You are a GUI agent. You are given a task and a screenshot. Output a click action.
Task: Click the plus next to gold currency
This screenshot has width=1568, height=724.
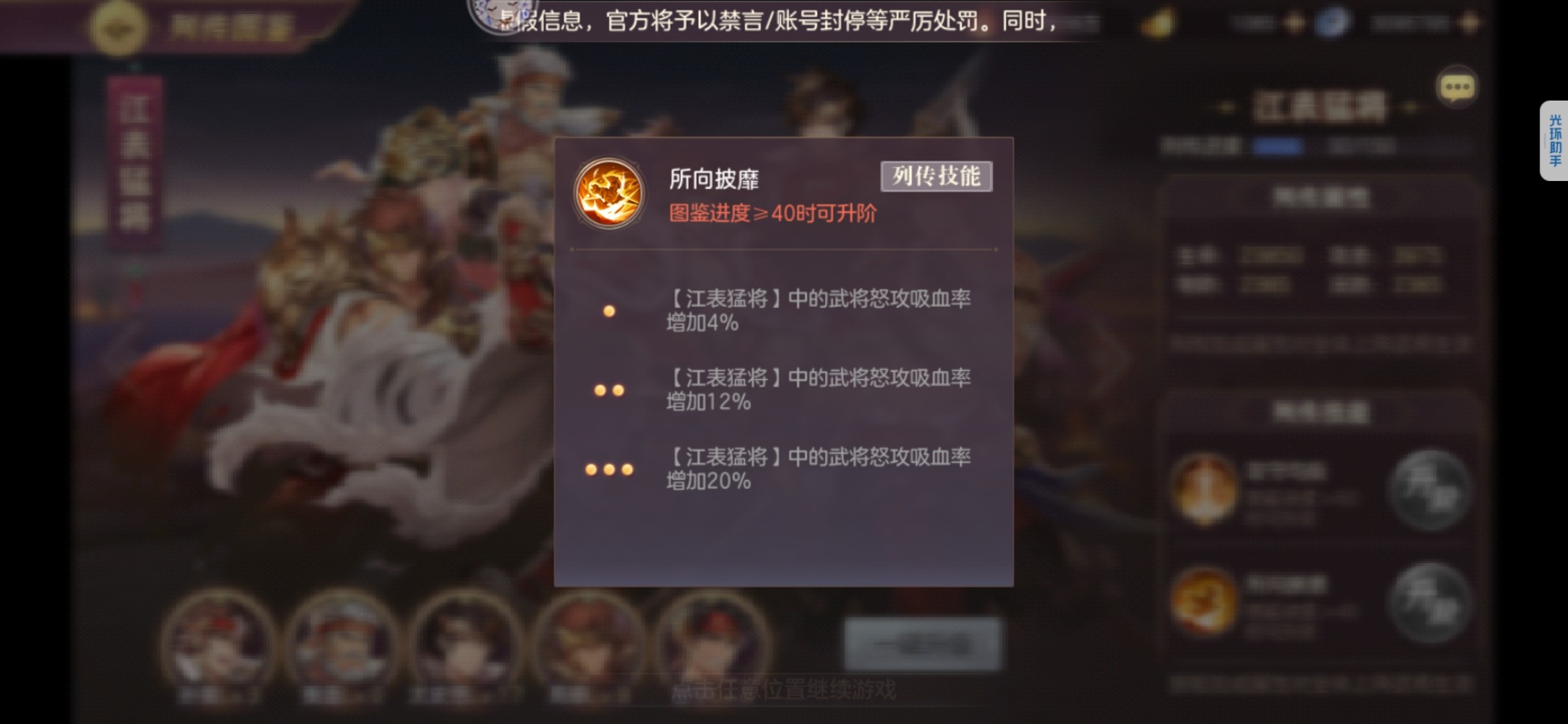[1295, 23]
